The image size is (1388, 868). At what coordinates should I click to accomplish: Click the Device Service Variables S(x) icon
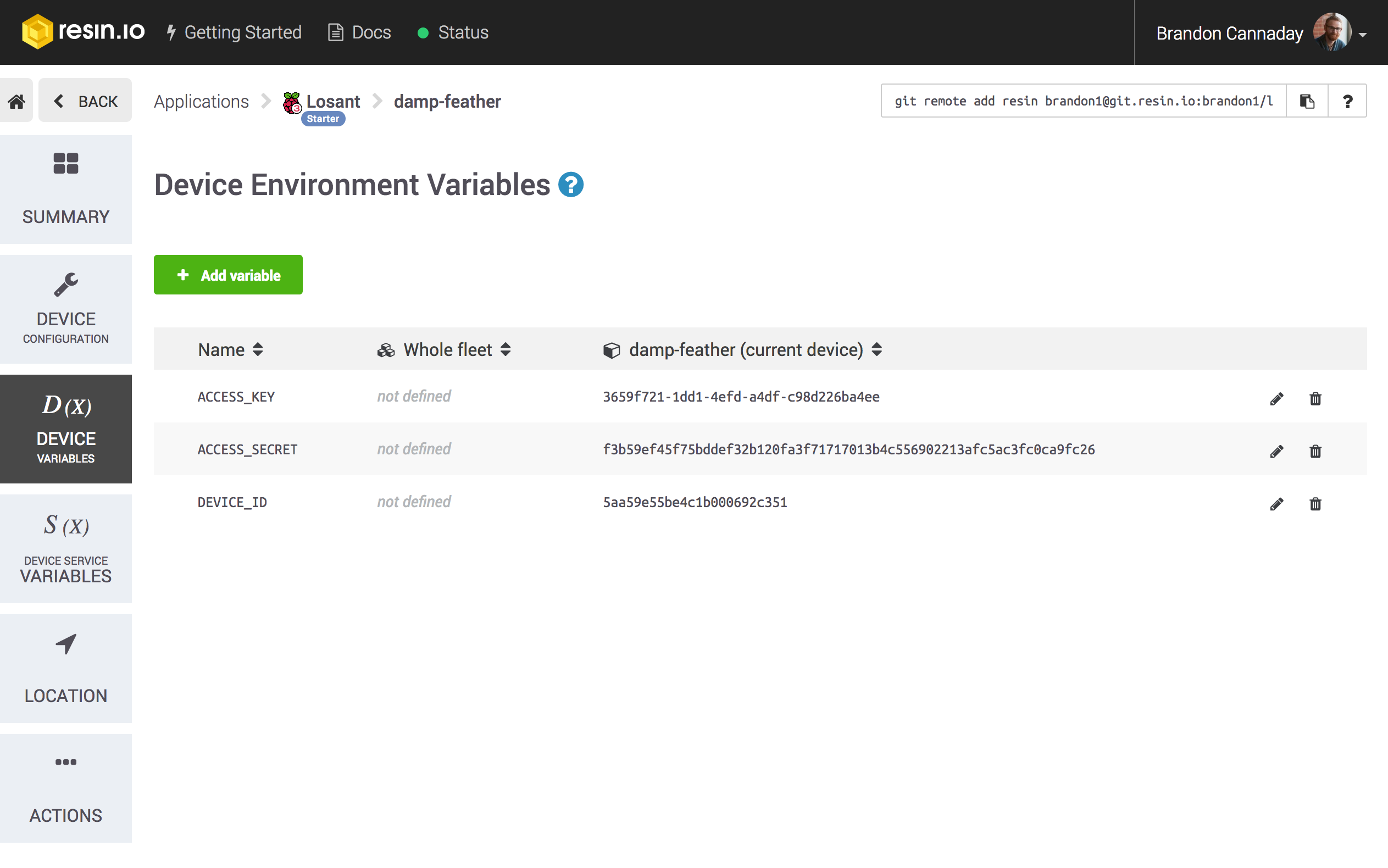pos(65,526)
